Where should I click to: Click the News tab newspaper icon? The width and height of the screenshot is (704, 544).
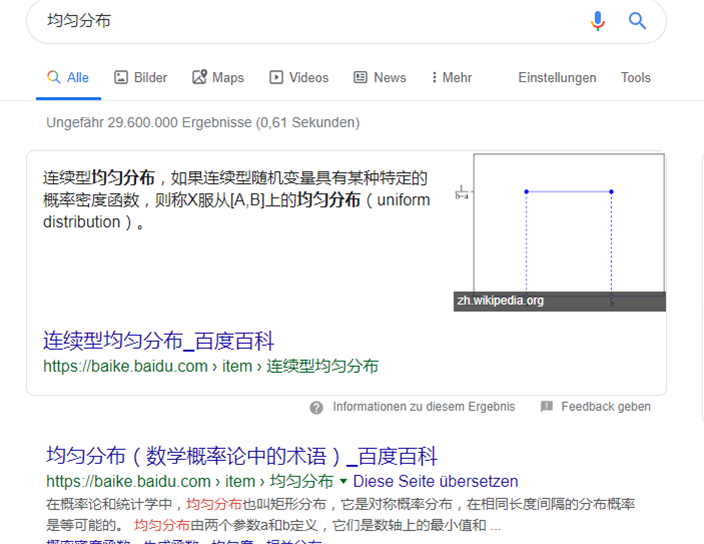click(x=360, y=77)
